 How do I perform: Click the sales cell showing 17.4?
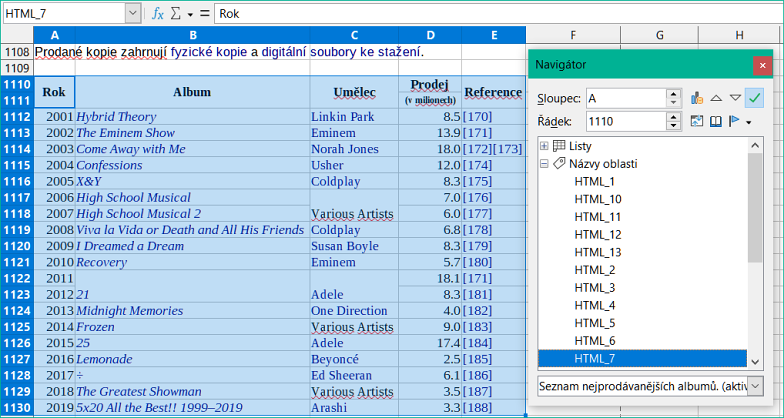tap(430, 343)
